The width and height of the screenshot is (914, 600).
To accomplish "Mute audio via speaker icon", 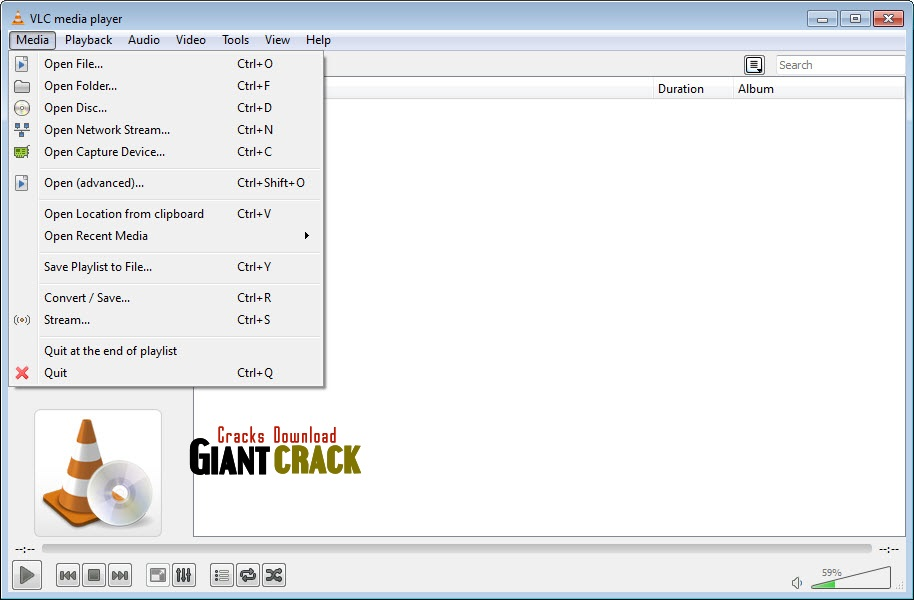I will point(797,583).
